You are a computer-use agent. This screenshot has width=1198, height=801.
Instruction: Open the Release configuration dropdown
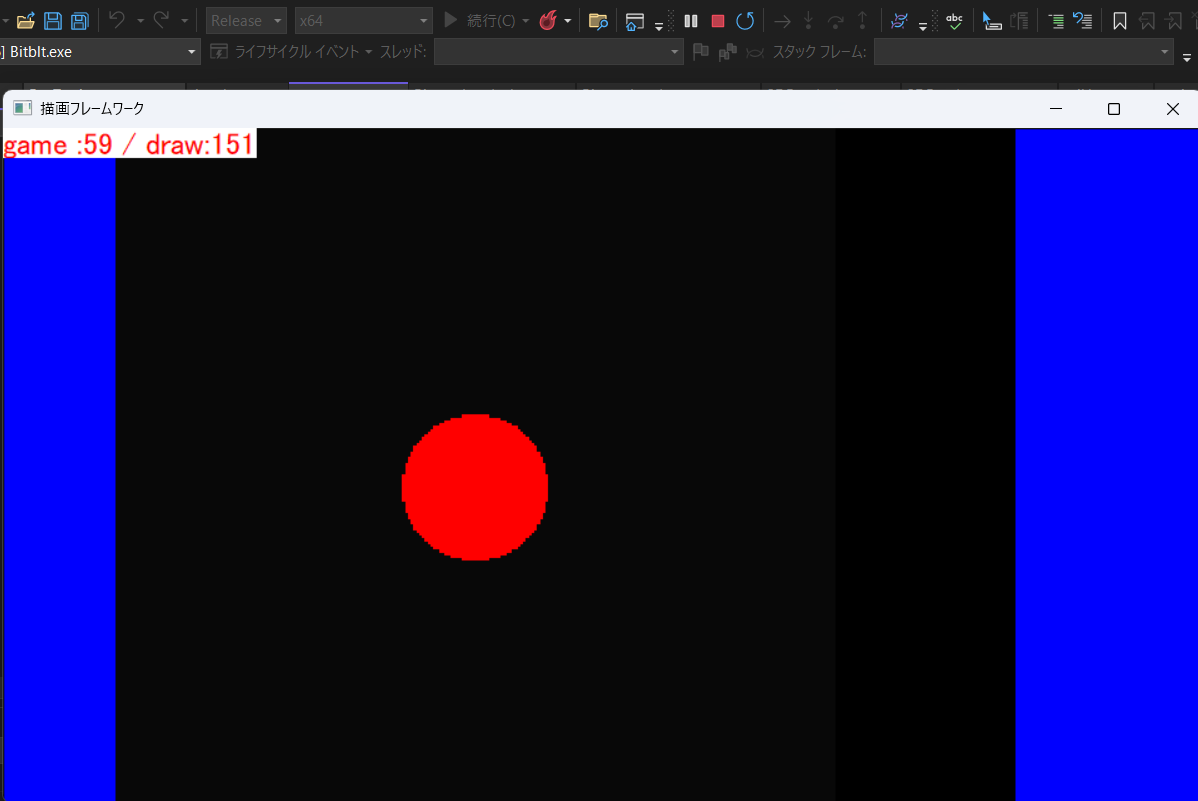[246, 21]
